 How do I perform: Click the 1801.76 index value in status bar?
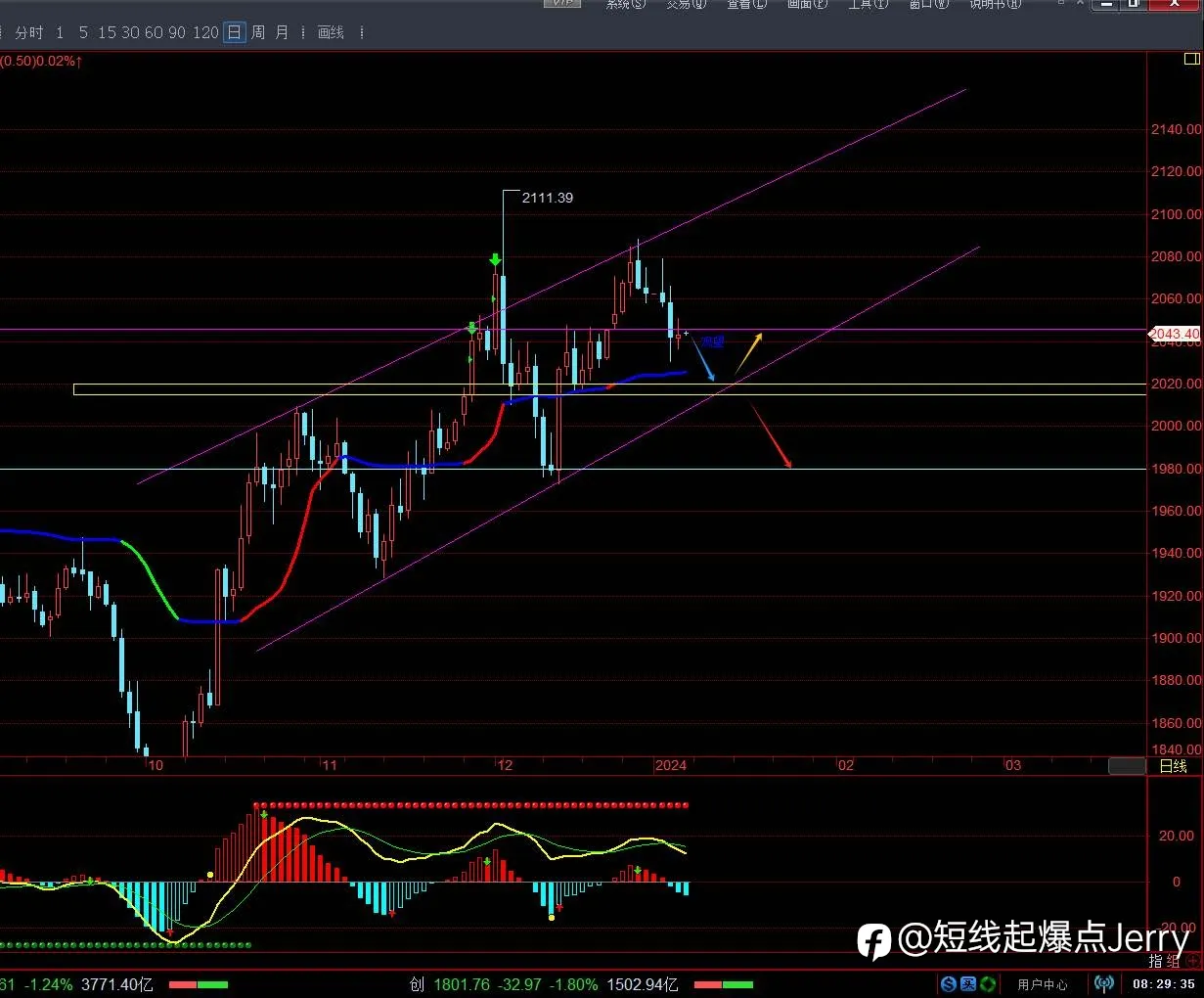tap(462, 984)
